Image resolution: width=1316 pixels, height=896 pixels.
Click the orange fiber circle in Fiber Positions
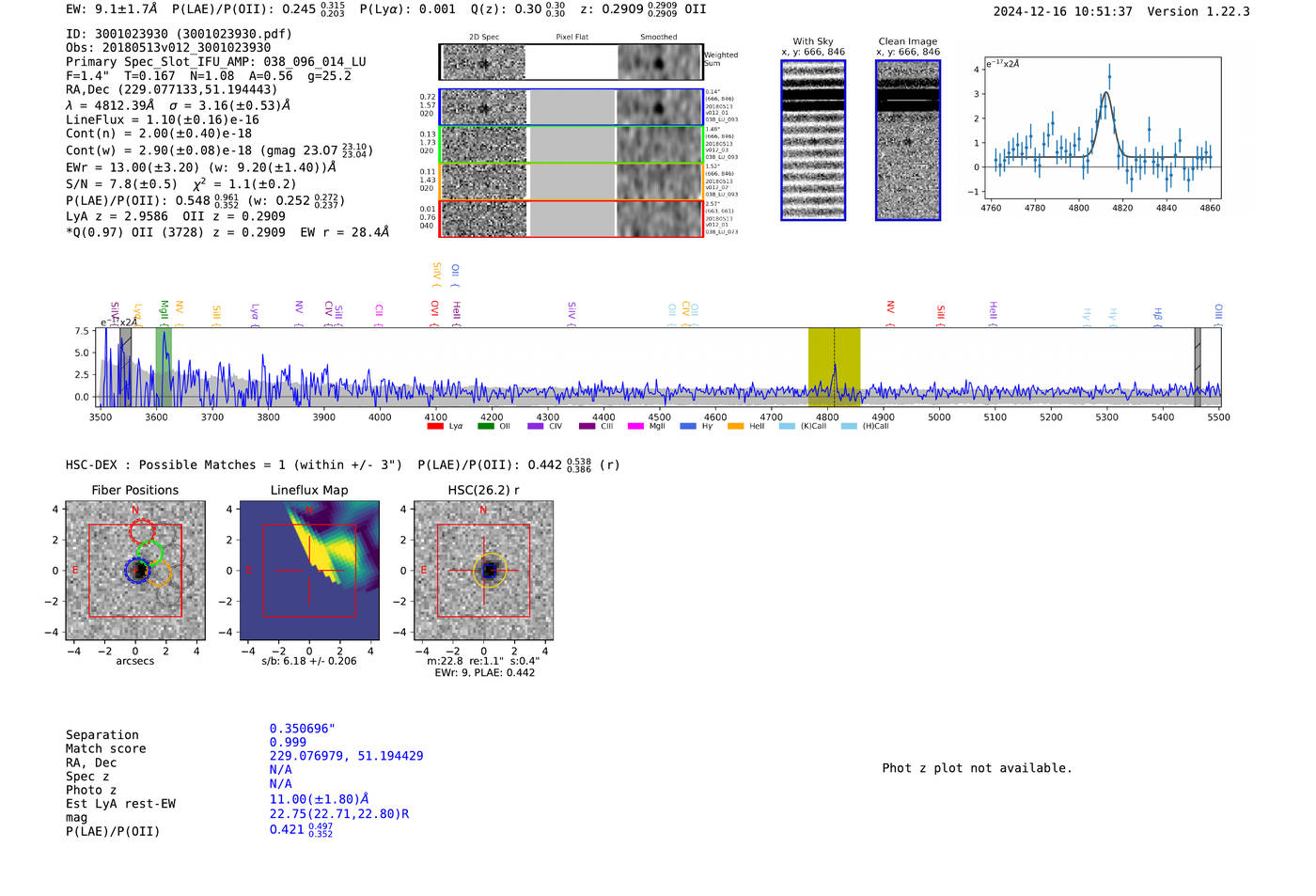point(159,574)
